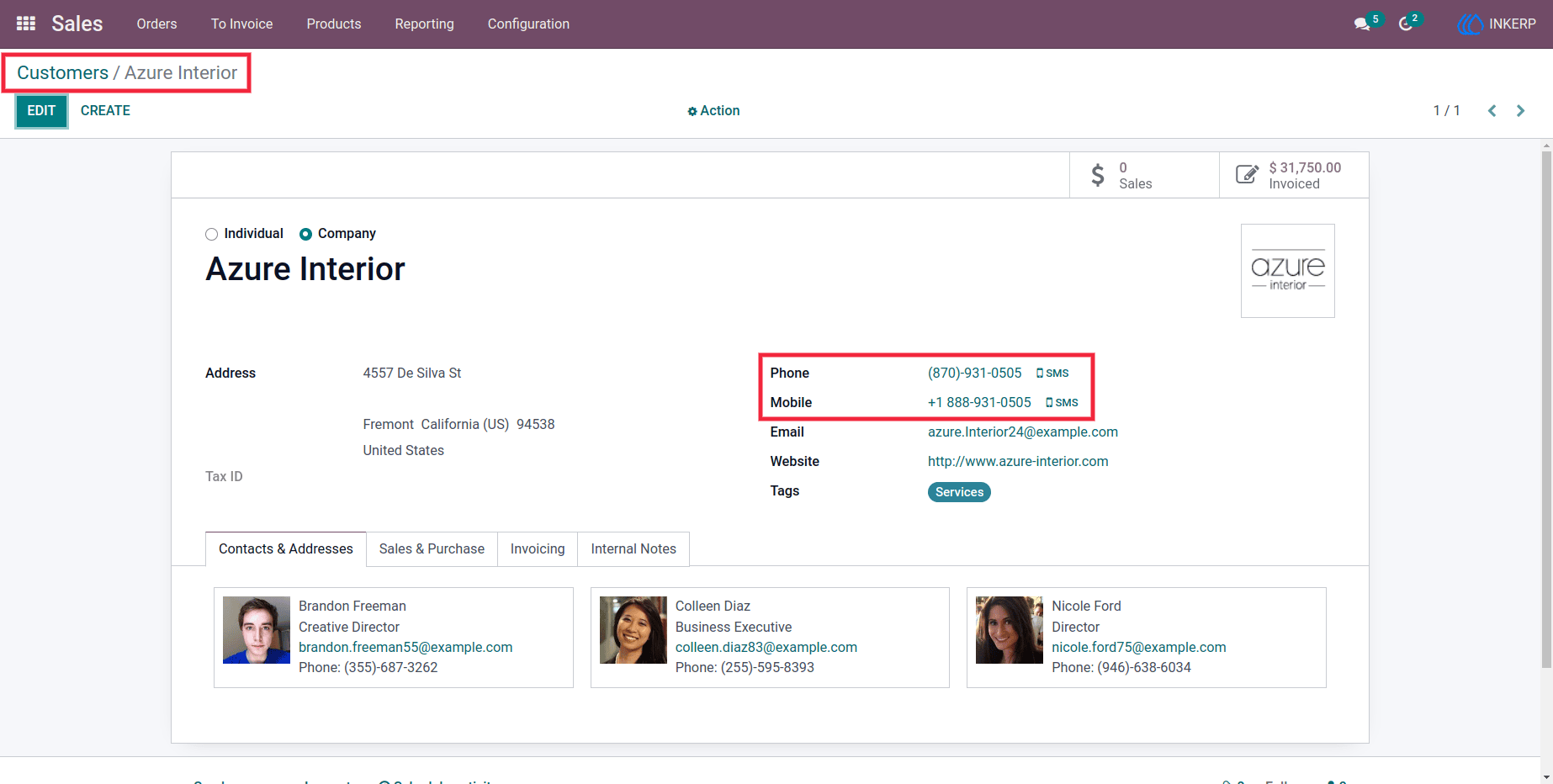Click the 1 / 1 pager counter
The height and width of the screenshot is (784, 1553).
pos(1447,111)
